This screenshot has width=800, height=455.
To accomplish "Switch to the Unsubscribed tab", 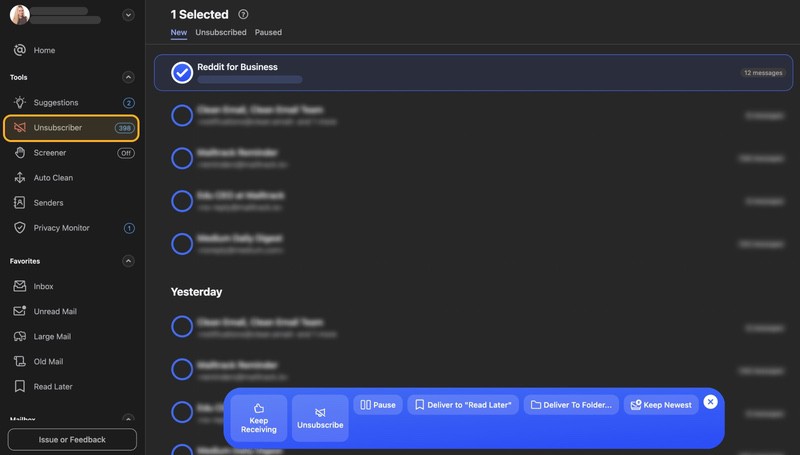I will (221, 32).
